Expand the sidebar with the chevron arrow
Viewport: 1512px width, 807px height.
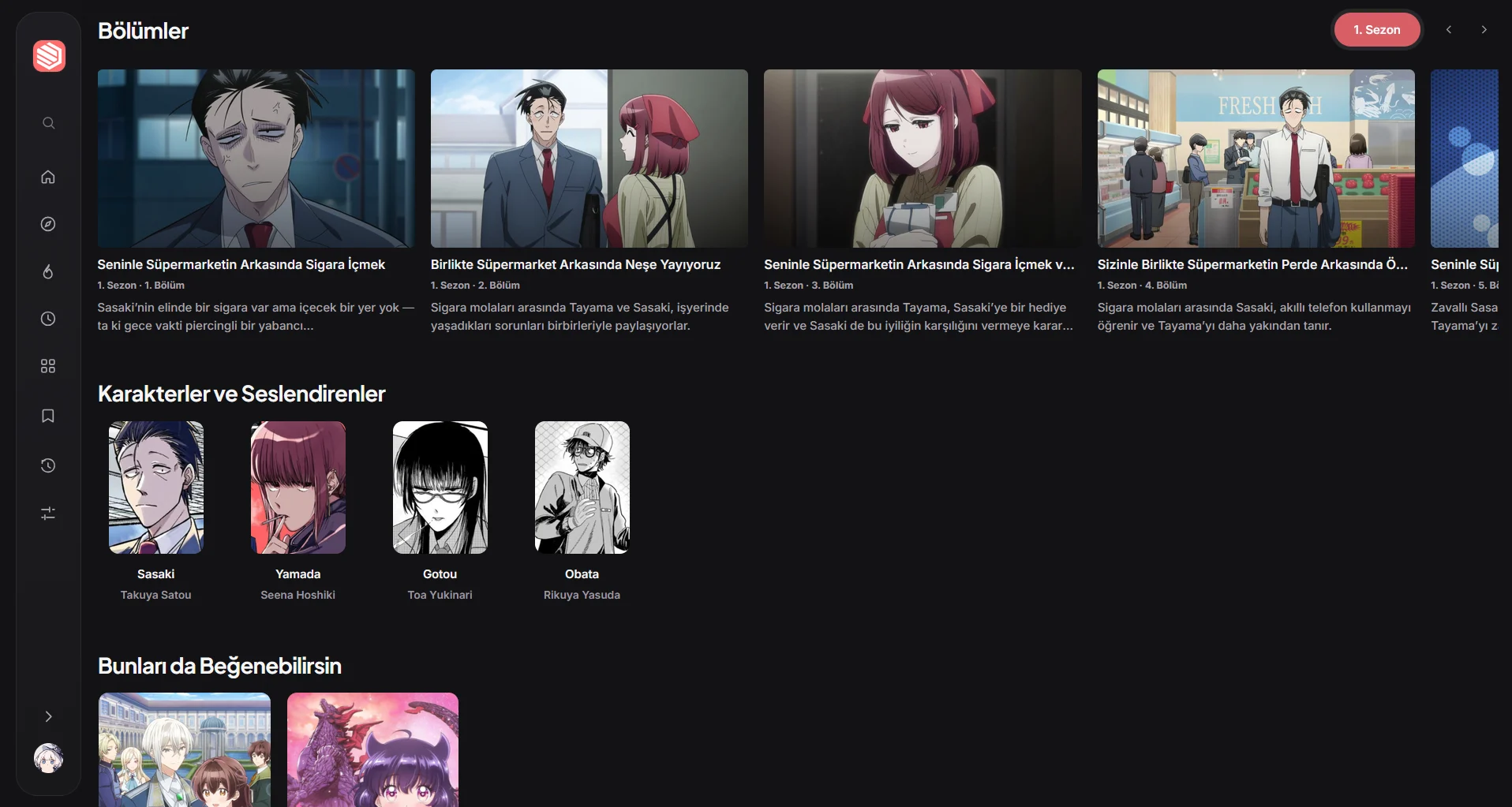(x=48, y=716)
